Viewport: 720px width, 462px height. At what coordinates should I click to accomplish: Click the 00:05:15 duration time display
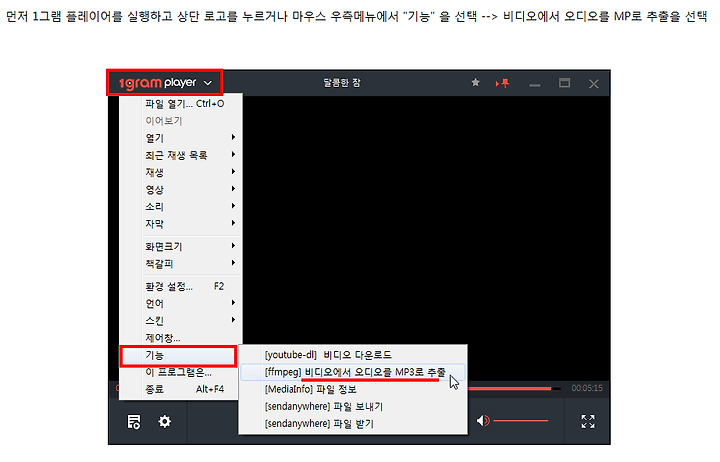click(586, 388)
